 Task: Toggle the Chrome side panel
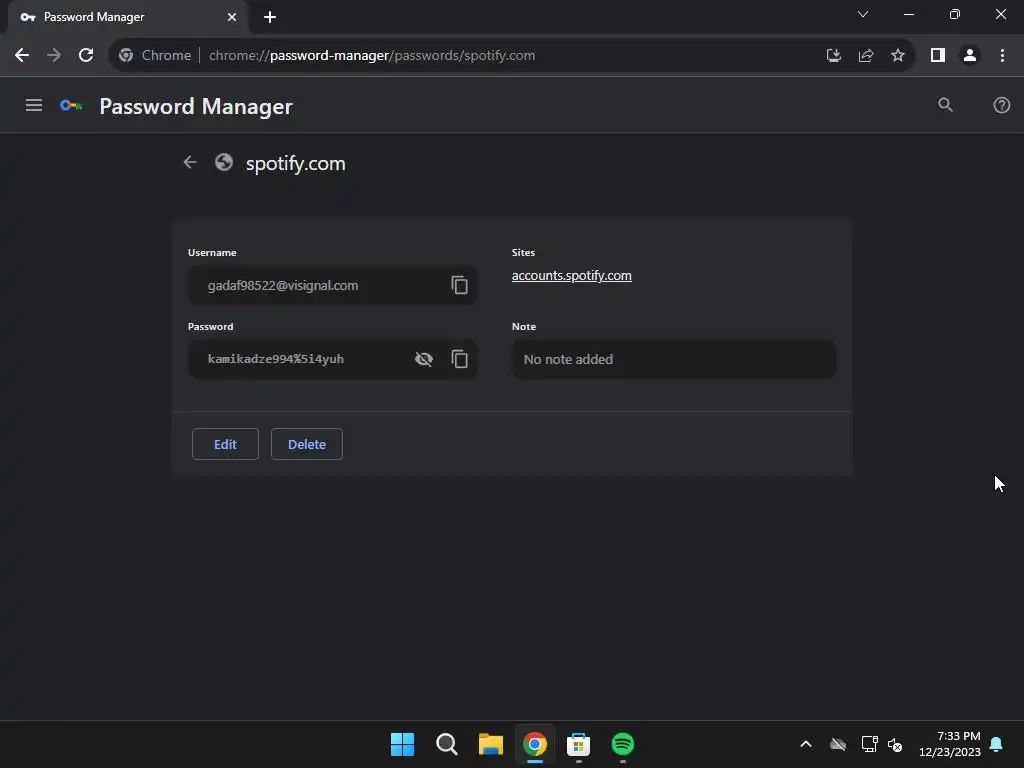(938, 56)
